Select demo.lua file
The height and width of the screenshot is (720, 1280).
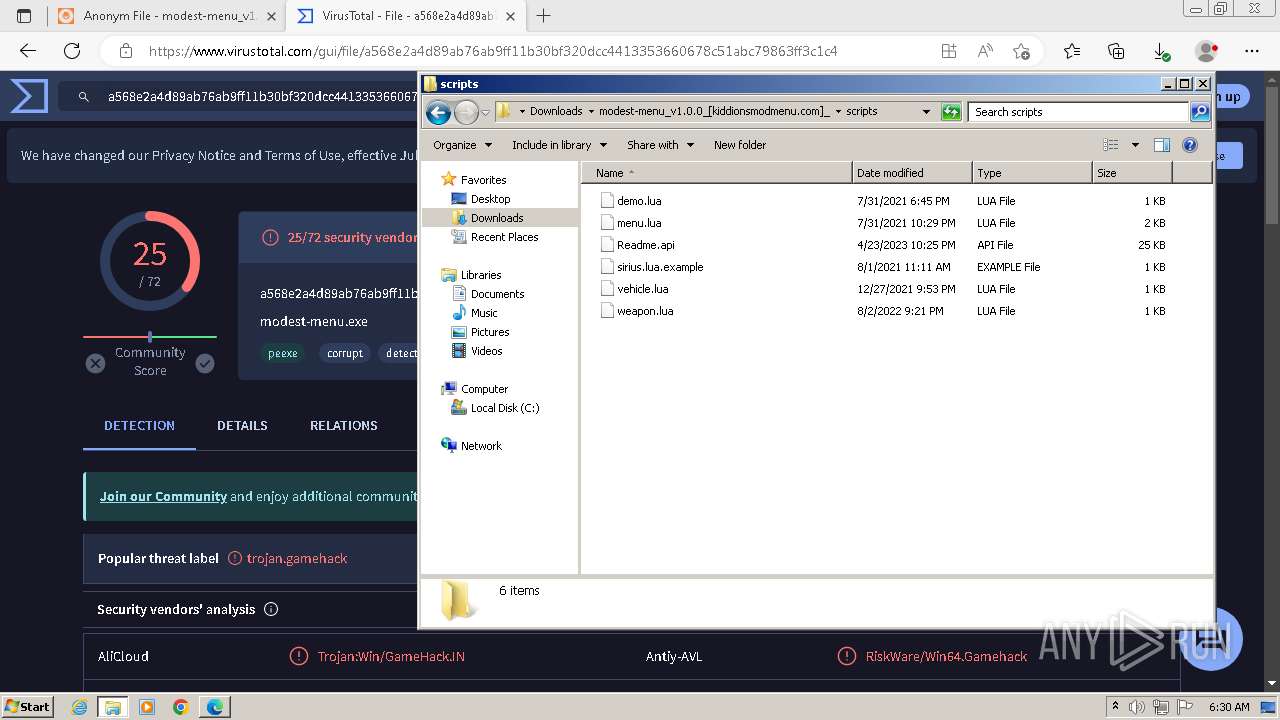638,201
